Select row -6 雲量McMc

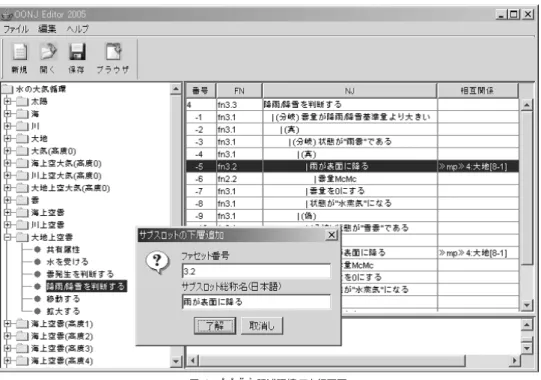tap(352, 179)
